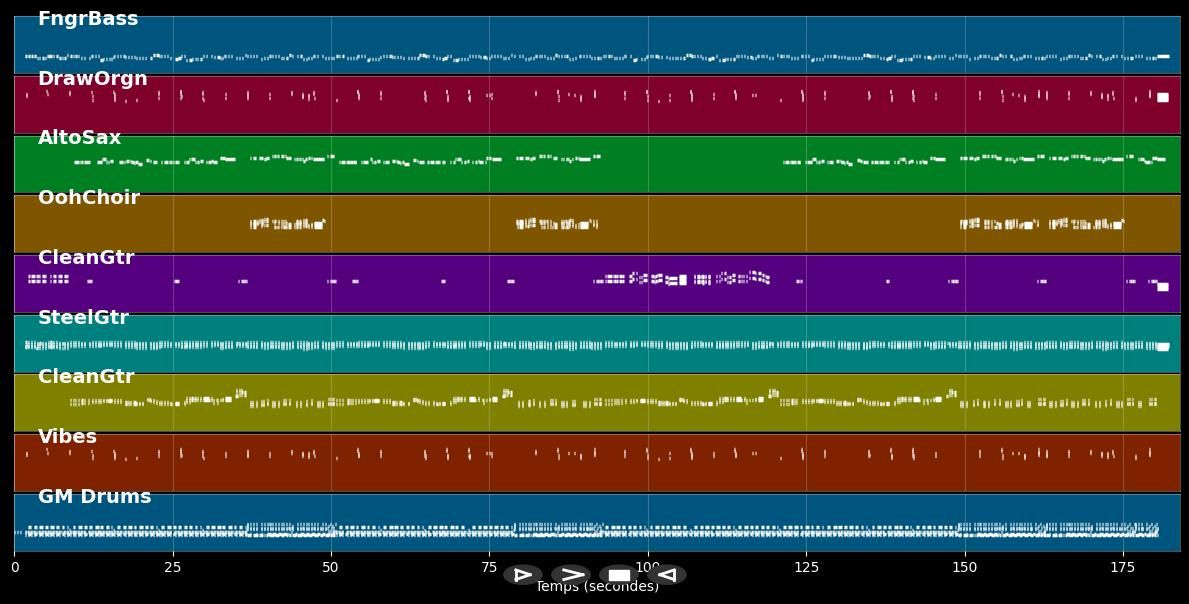Stop playback with the square button
The width and height of the screenshot is (1189, 604).
click(x=619, y=575)
